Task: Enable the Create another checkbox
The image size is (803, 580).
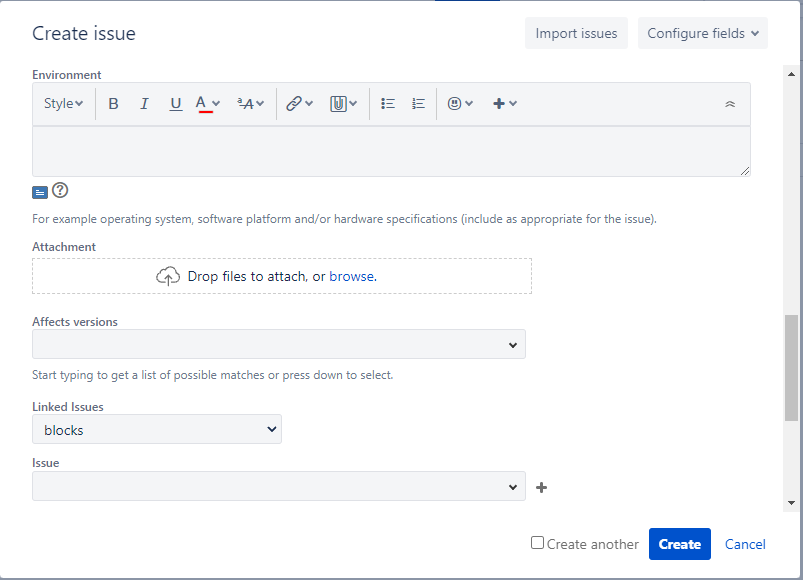Action: pos(537,543)
